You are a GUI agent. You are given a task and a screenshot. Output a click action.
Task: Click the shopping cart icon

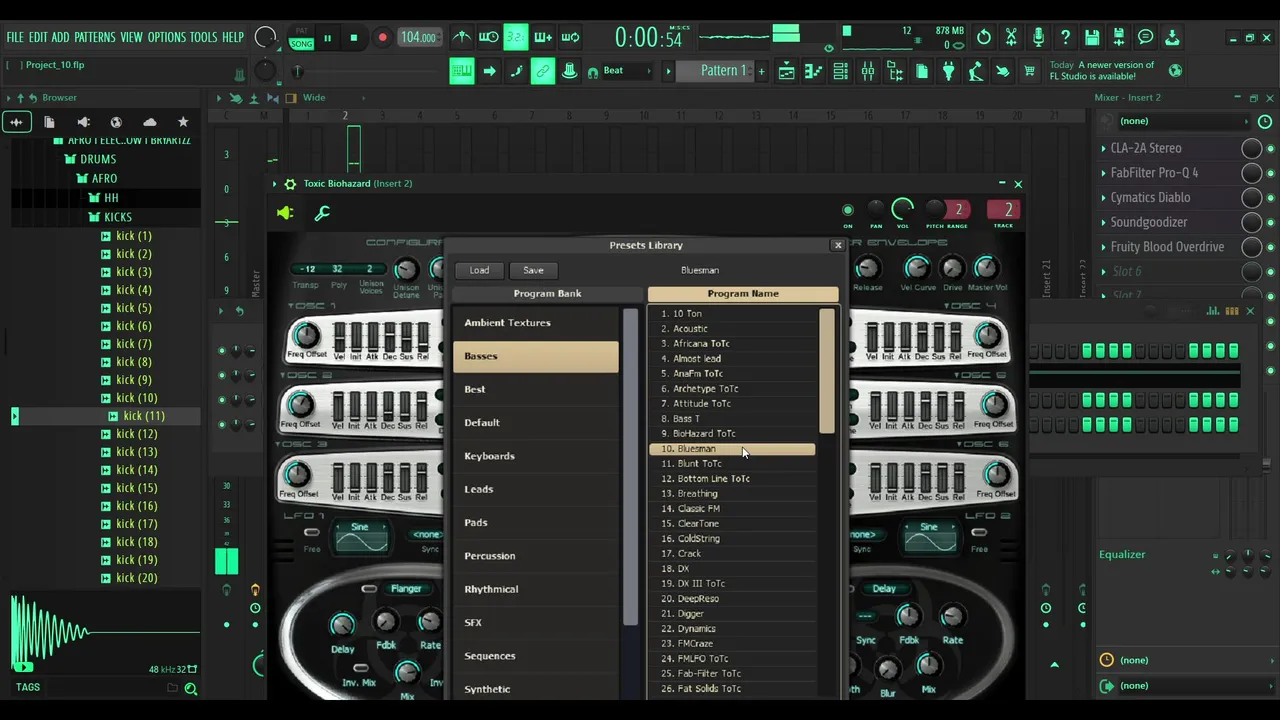[x=1030, y=71]
